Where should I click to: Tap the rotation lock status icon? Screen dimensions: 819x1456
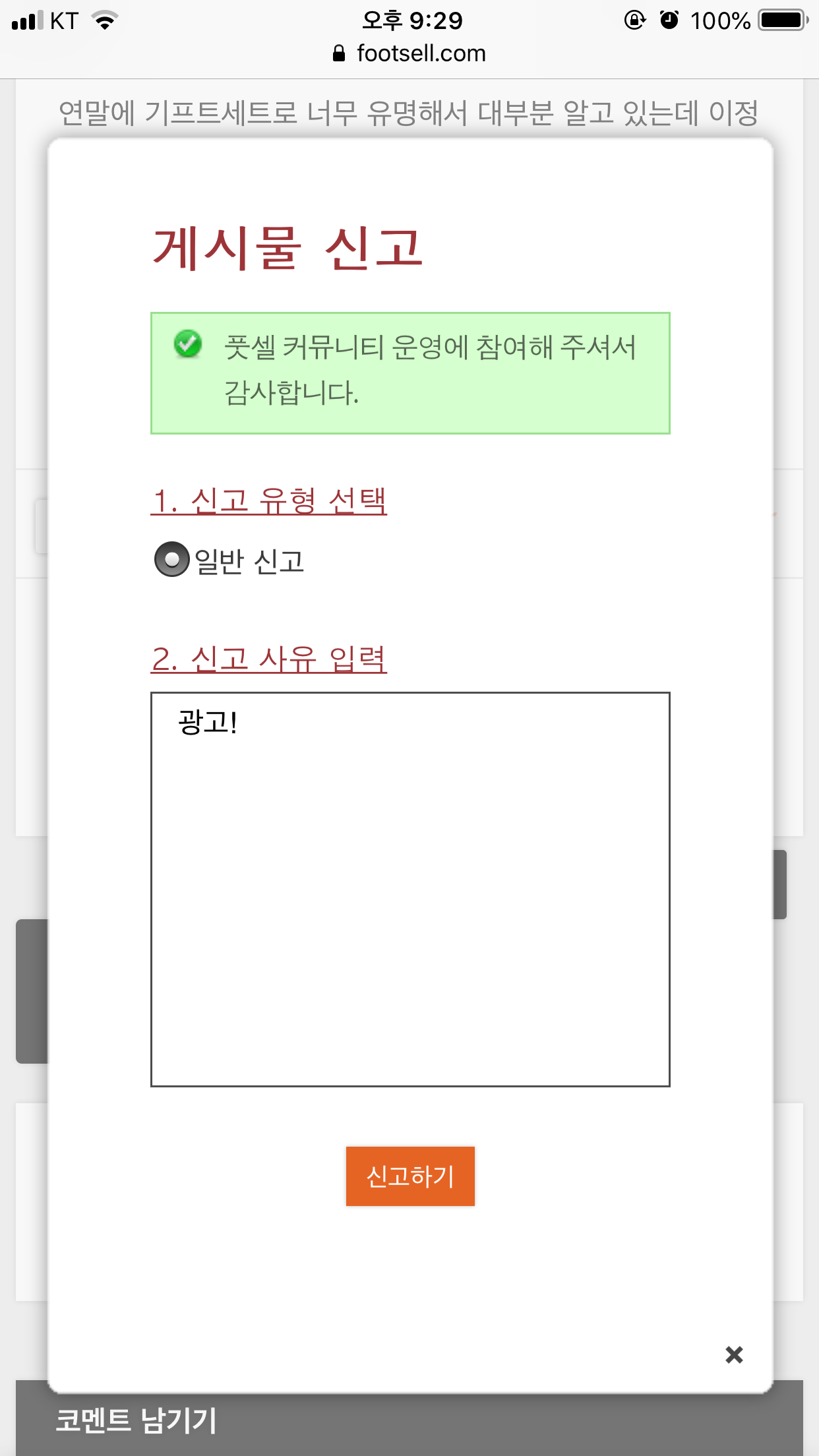[634, 20]
